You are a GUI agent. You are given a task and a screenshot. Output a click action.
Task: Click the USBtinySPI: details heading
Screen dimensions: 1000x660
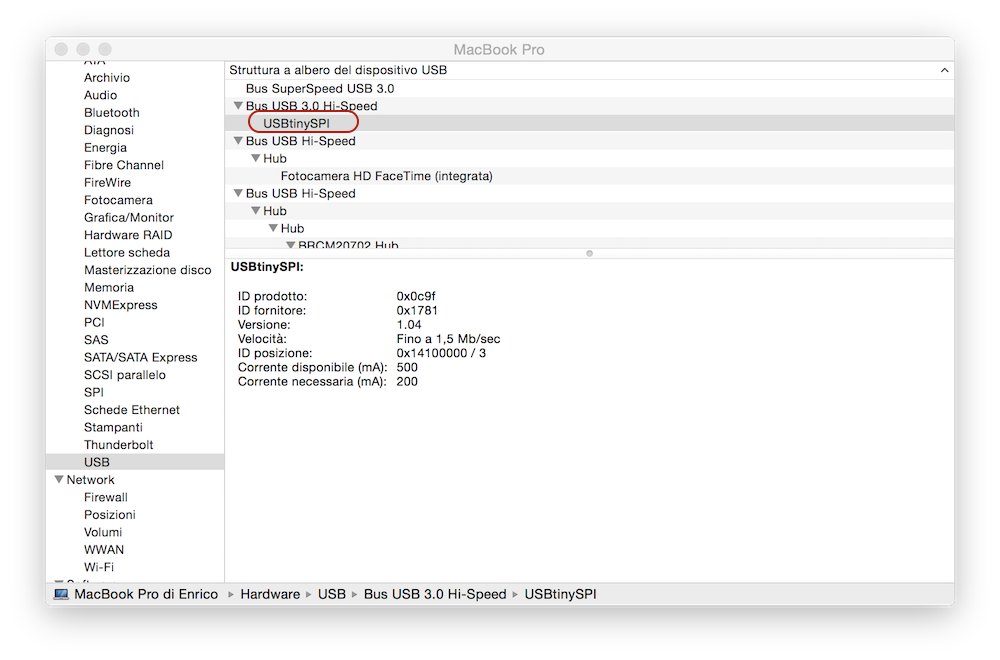click(x=267, y=267)
